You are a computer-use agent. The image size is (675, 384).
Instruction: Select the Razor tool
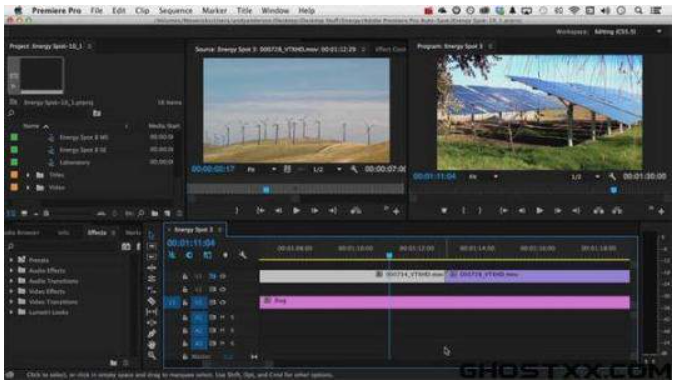[152, 301]
